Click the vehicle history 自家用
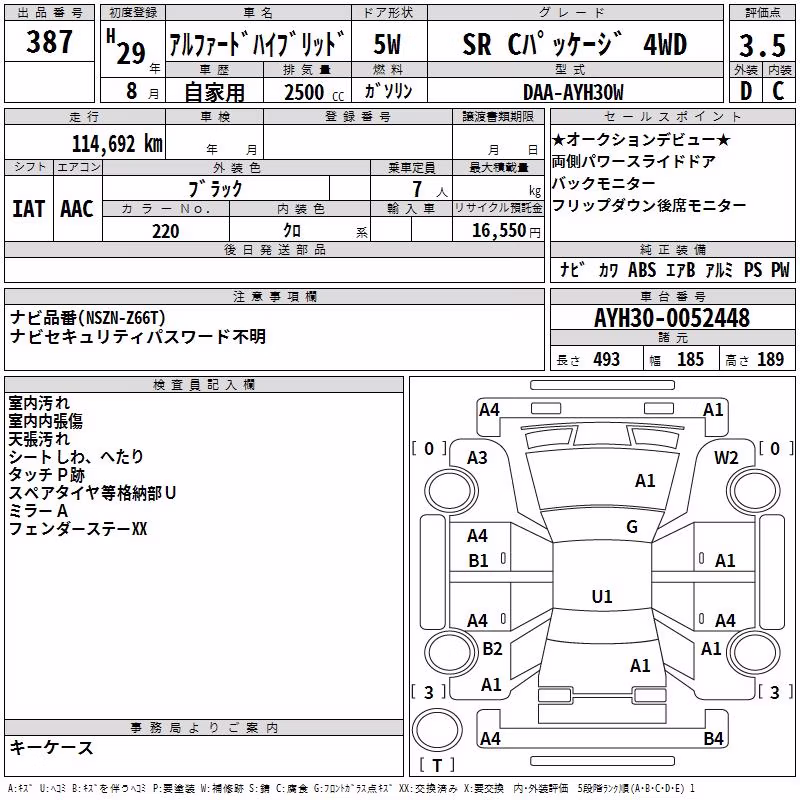Viewport: 800px width, 800px height. click(x=214, y=92)
